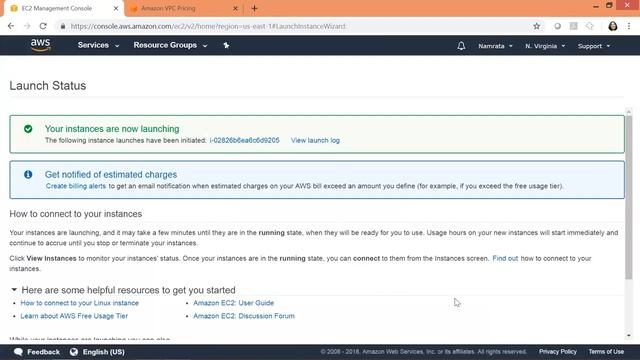Open the Services dropdown menu

(x=98, y=45)
